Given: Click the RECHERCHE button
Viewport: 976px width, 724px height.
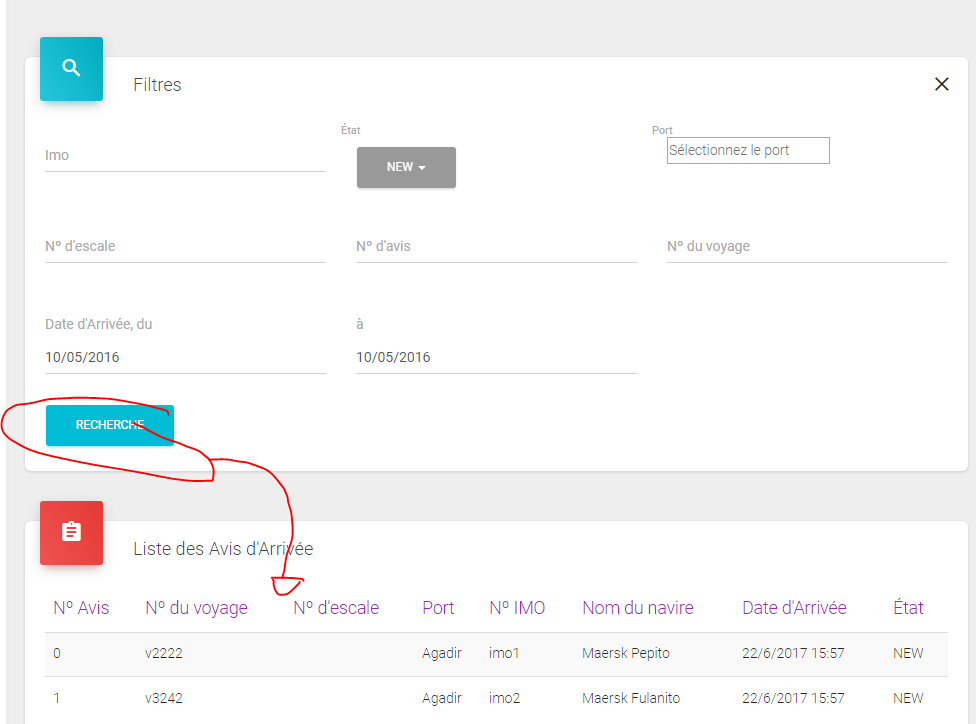Looking at the screenshot, I should (110, 425).
